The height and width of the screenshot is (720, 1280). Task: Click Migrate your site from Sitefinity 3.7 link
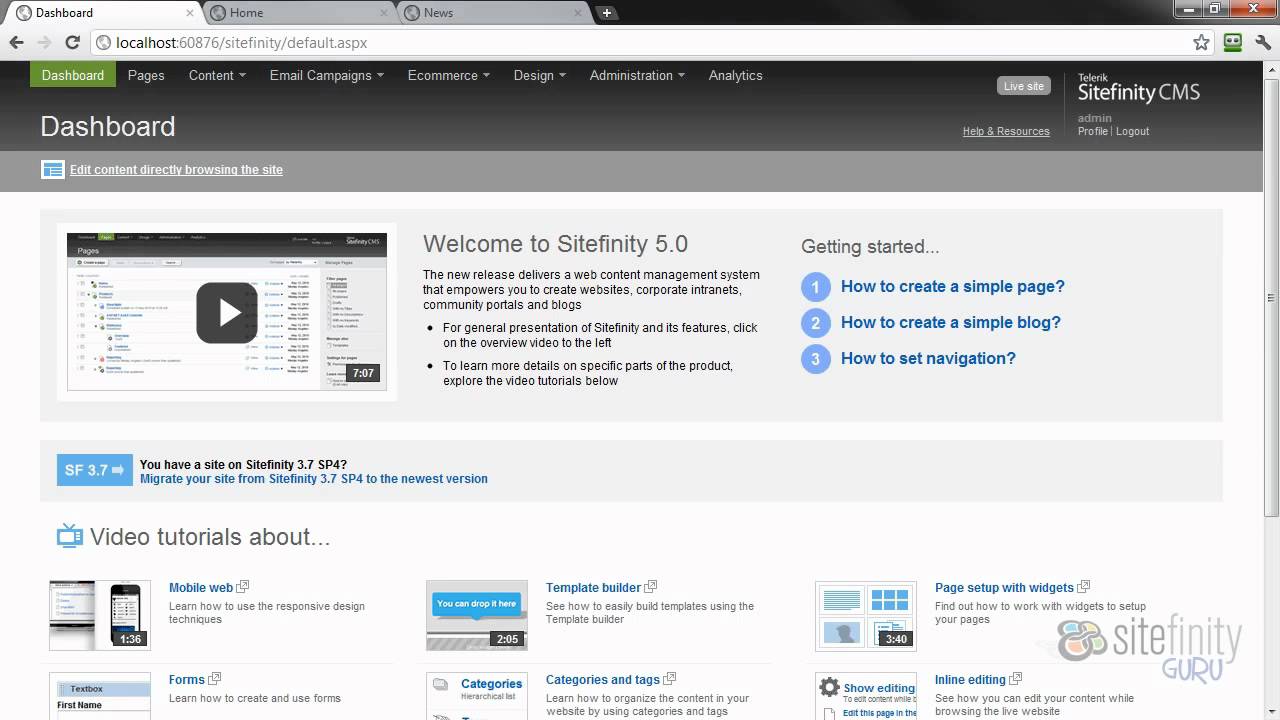(314, 479)
